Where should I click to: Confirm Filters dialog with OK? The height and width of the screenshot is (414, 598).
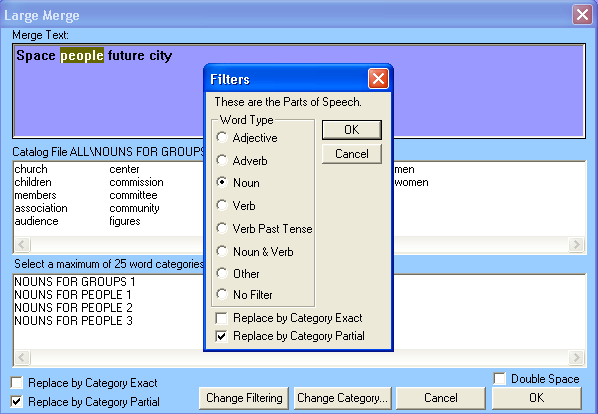tap(352, 130)
